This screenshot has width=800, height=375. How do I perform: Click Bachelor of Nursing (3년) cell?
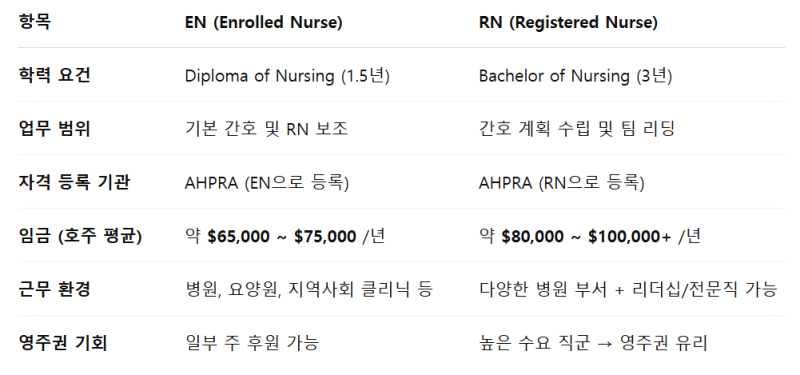point(576,76)
